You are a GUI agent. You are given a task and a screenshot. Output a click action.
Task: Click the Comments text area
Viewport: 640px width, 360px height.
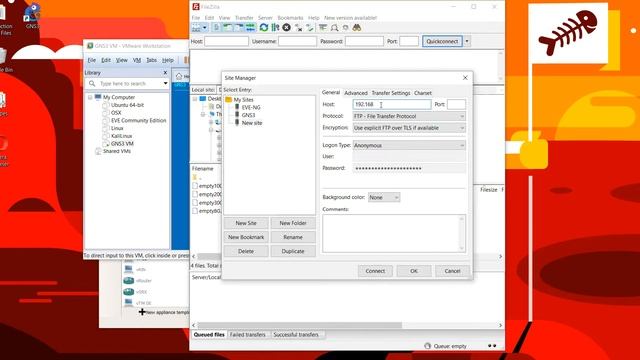click(x=394, y=233)
